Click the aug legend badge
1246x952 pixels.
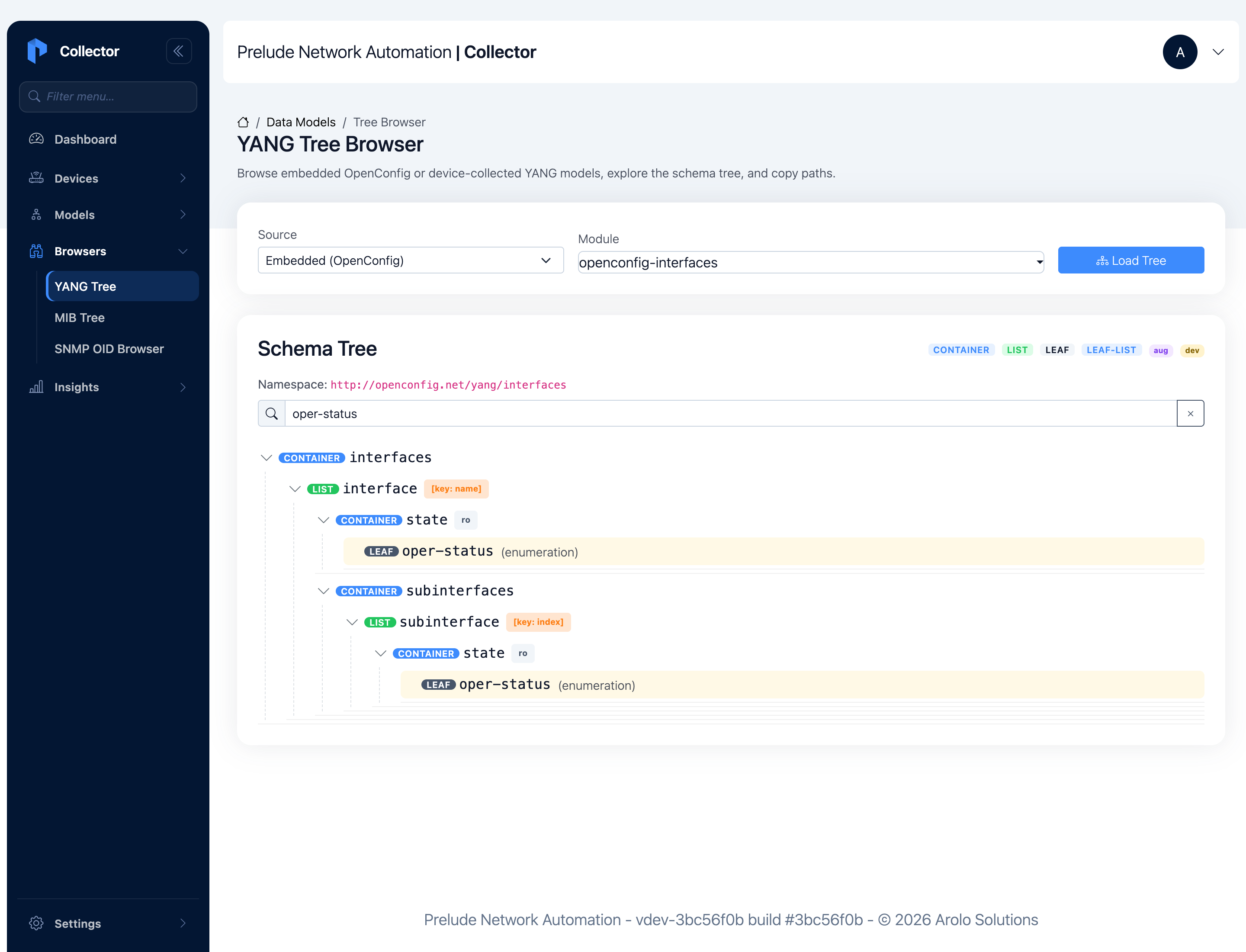tap(1160, 350)
